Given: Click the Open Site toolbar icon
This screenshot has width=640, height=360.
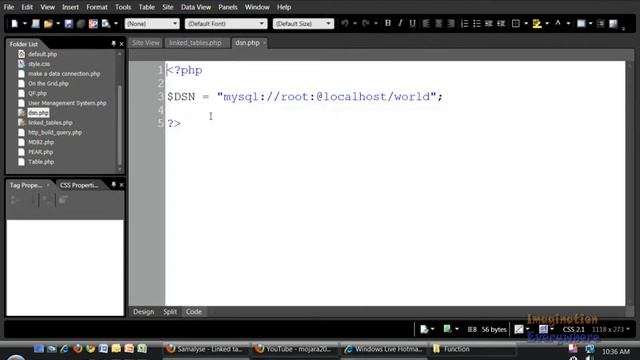Looking at the screenshot, I should (x=36, y=24).
